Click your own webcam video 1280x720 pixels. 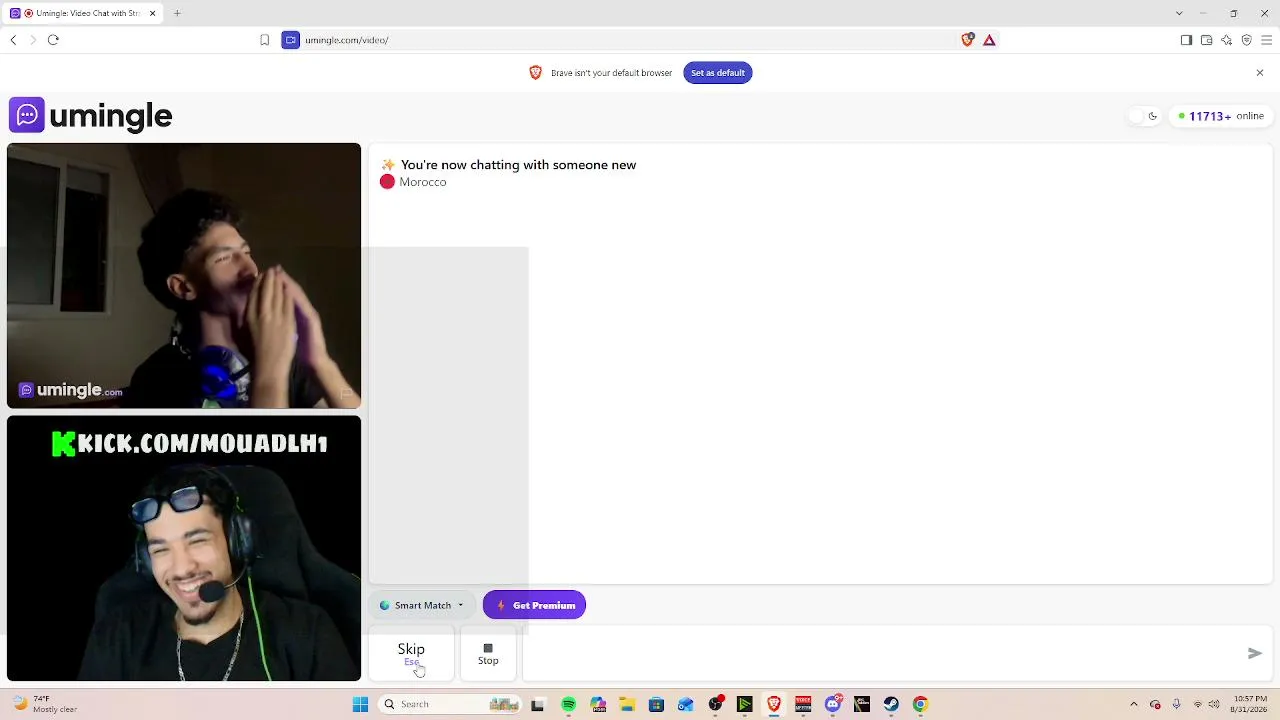[184, 548]
